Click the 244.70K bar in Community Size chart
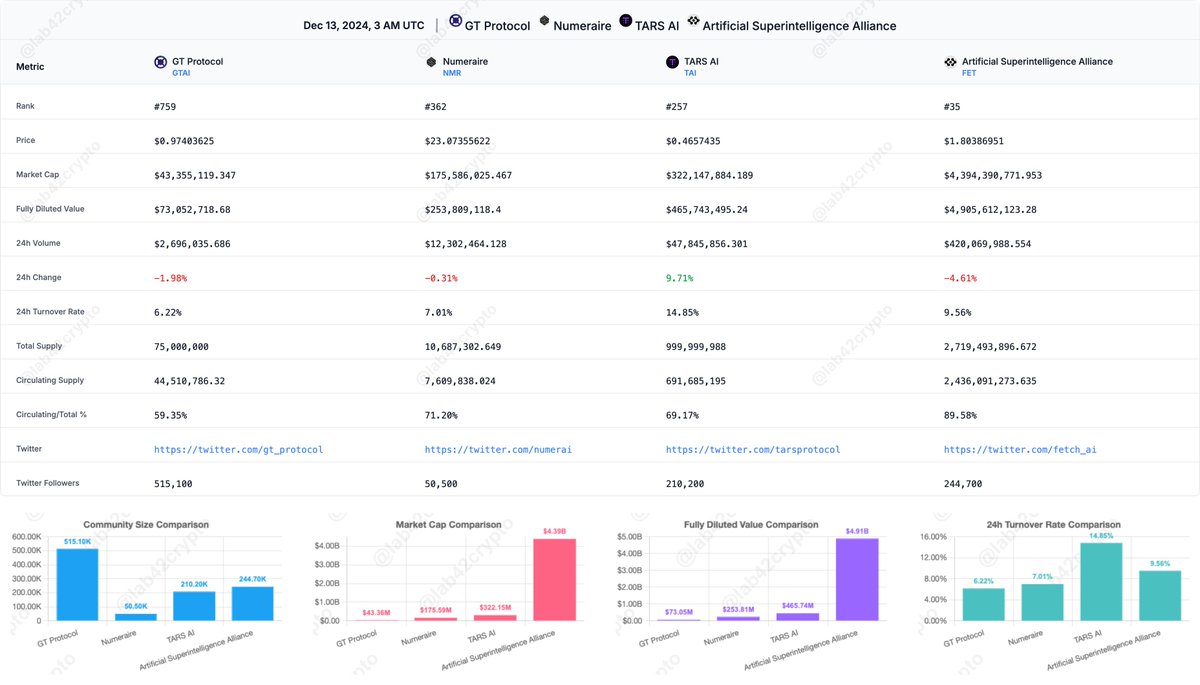This screenshot has height=685, width=1200. click(x=253, y=603)
